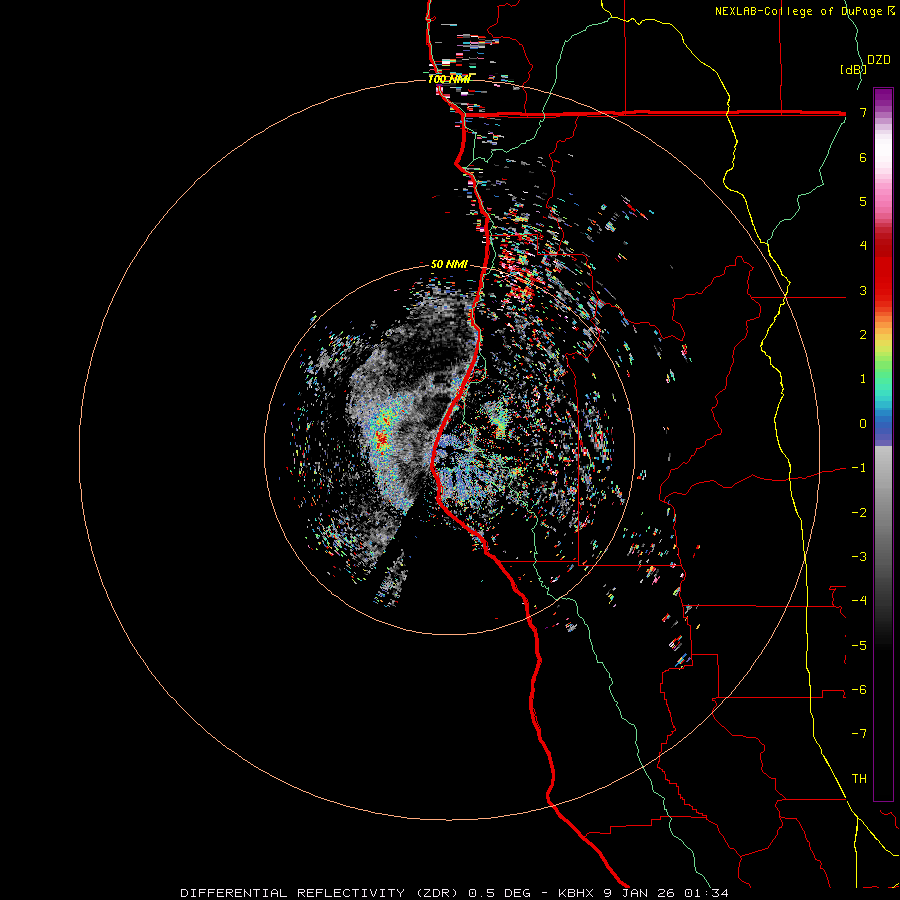
Task: Click the -5 tick label on the scale
Action: (x=859, y=645)
